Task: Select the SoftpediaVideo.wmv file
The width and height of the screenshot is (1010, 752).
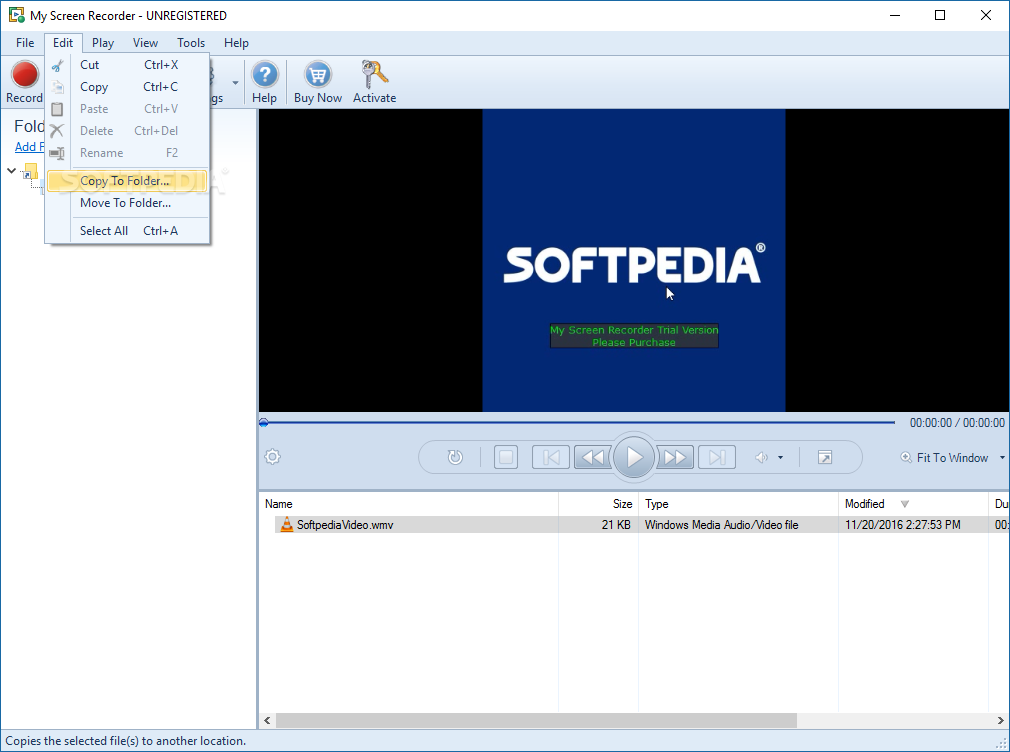Action: (x=345, y=525)
